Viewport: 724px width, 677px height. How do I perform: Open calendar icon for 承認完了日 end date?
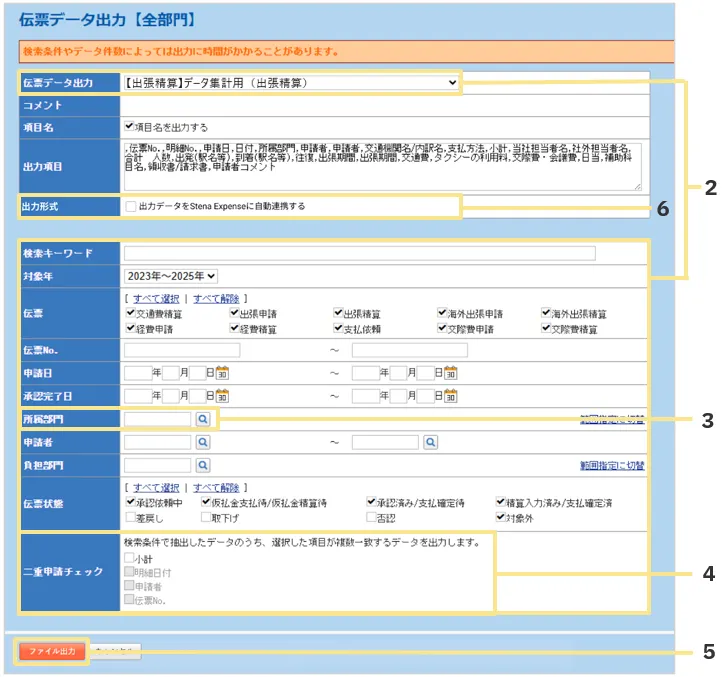tap(451, 397)
